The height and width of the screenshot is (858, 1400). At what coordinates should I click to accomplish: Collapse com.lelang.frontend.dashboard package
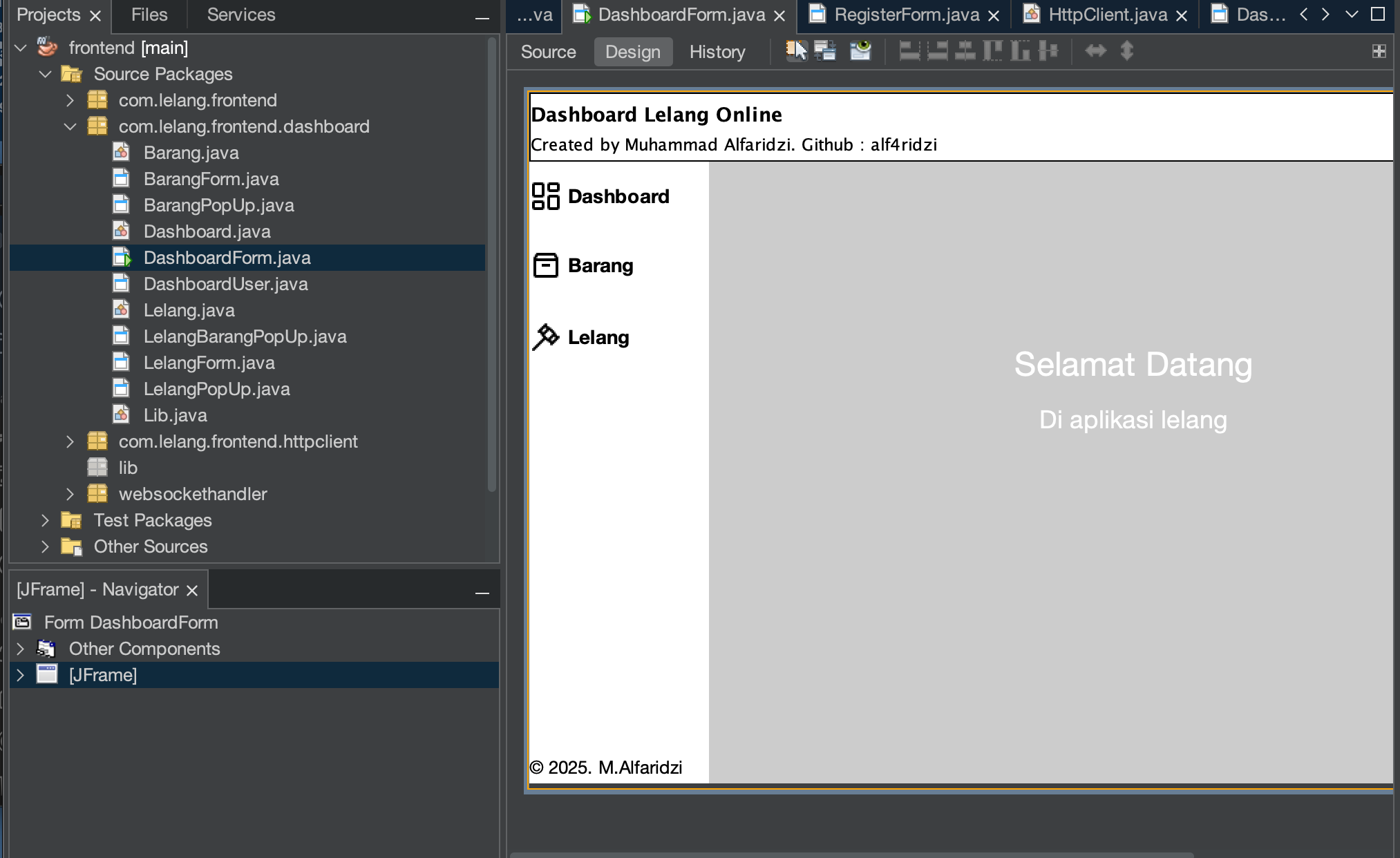(x=70, y=126)
